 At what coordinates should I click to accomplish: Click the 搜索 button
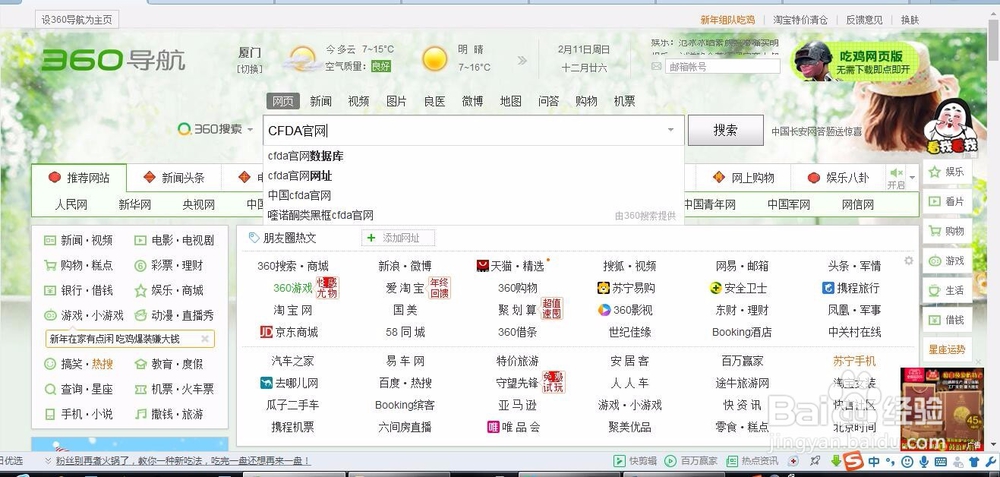coord(725,130)
